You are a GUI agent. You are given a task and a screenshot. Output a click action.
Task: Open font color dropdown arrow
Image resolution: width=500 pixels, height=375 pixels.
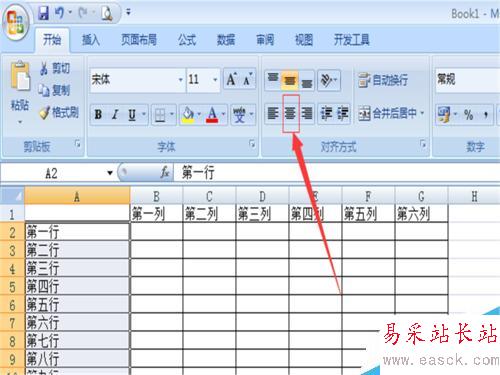pos(223,115)
